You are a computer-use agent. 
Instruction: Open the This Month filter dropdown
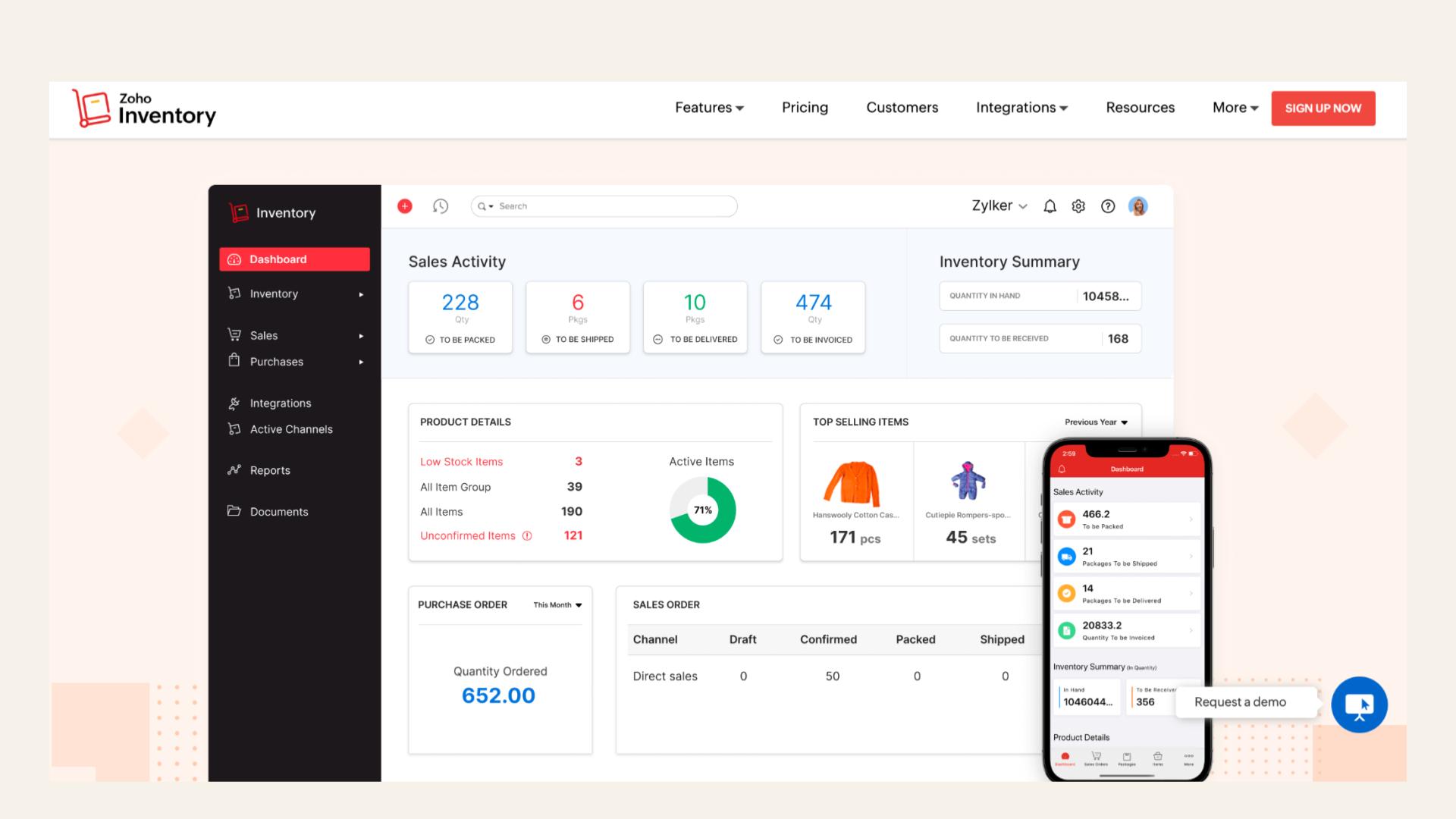click(557, 605)
